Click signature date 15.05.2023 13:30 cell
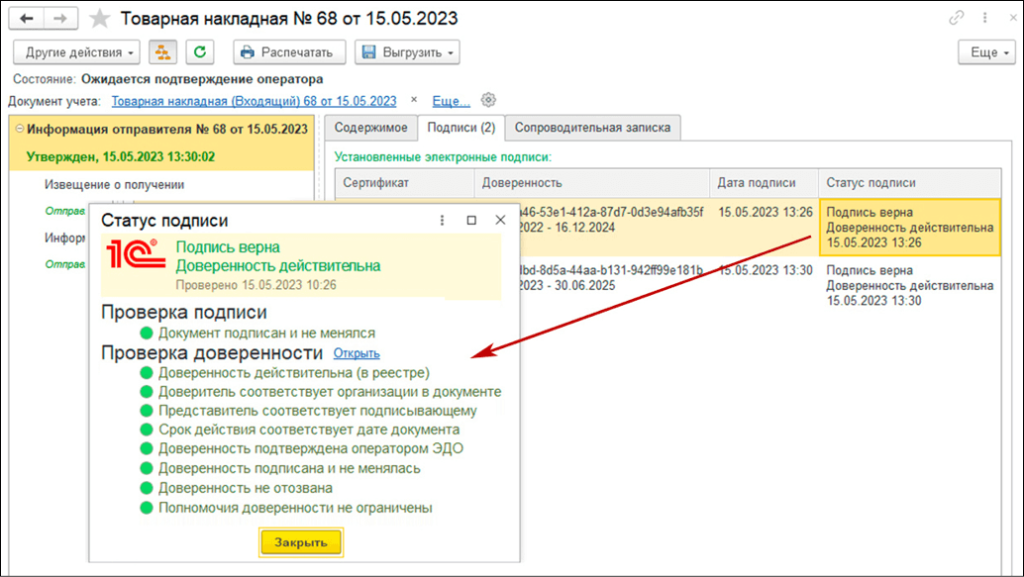This screenshot has width=1024, height=577. (765, 270)
